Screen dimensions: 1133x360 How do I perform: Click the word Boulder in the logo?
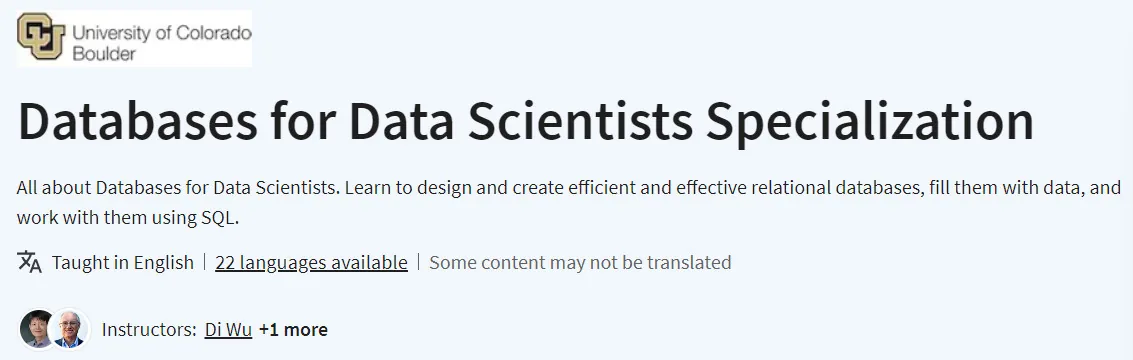pyautogui.click(x=104, y=53)
